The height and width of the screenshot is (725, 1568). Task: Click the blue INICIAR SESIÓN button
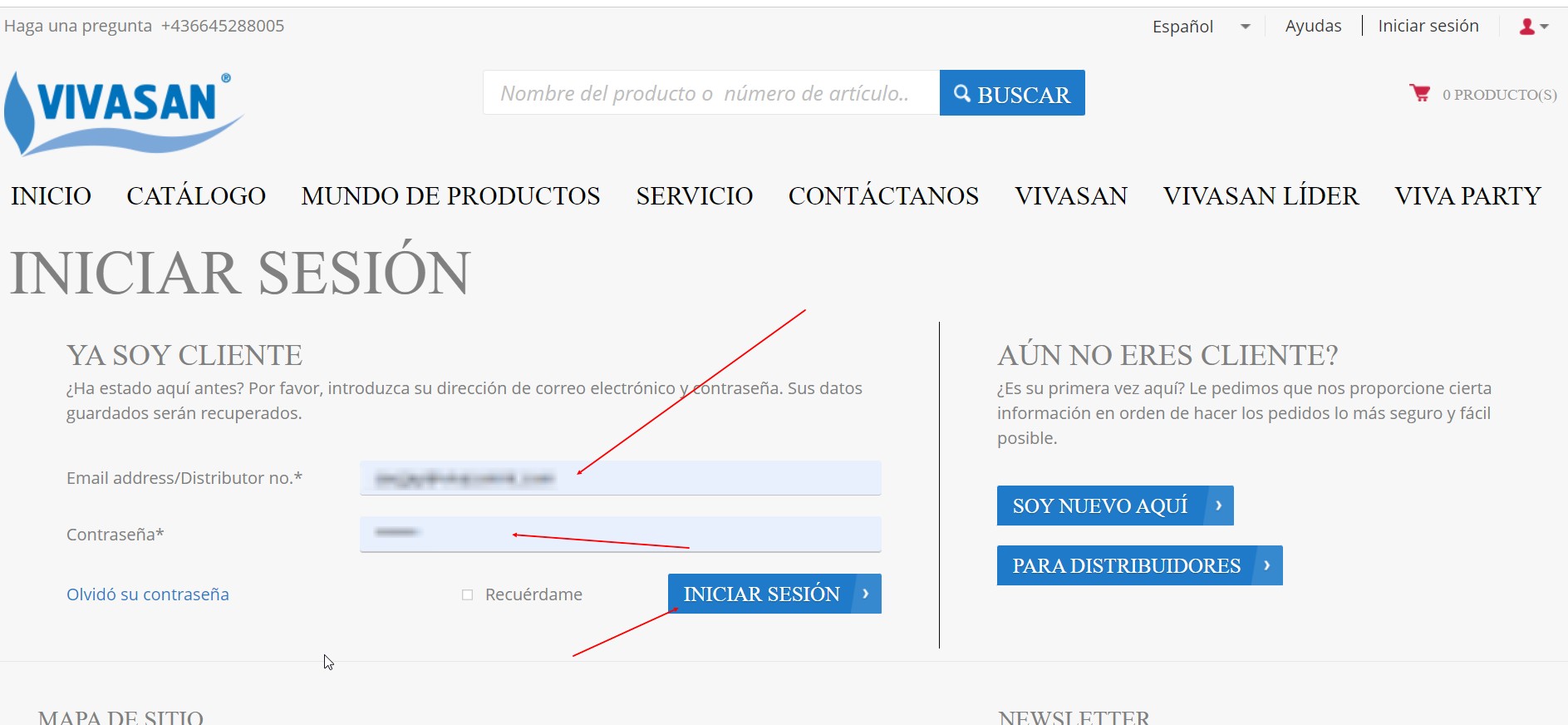tap(774, 594)
